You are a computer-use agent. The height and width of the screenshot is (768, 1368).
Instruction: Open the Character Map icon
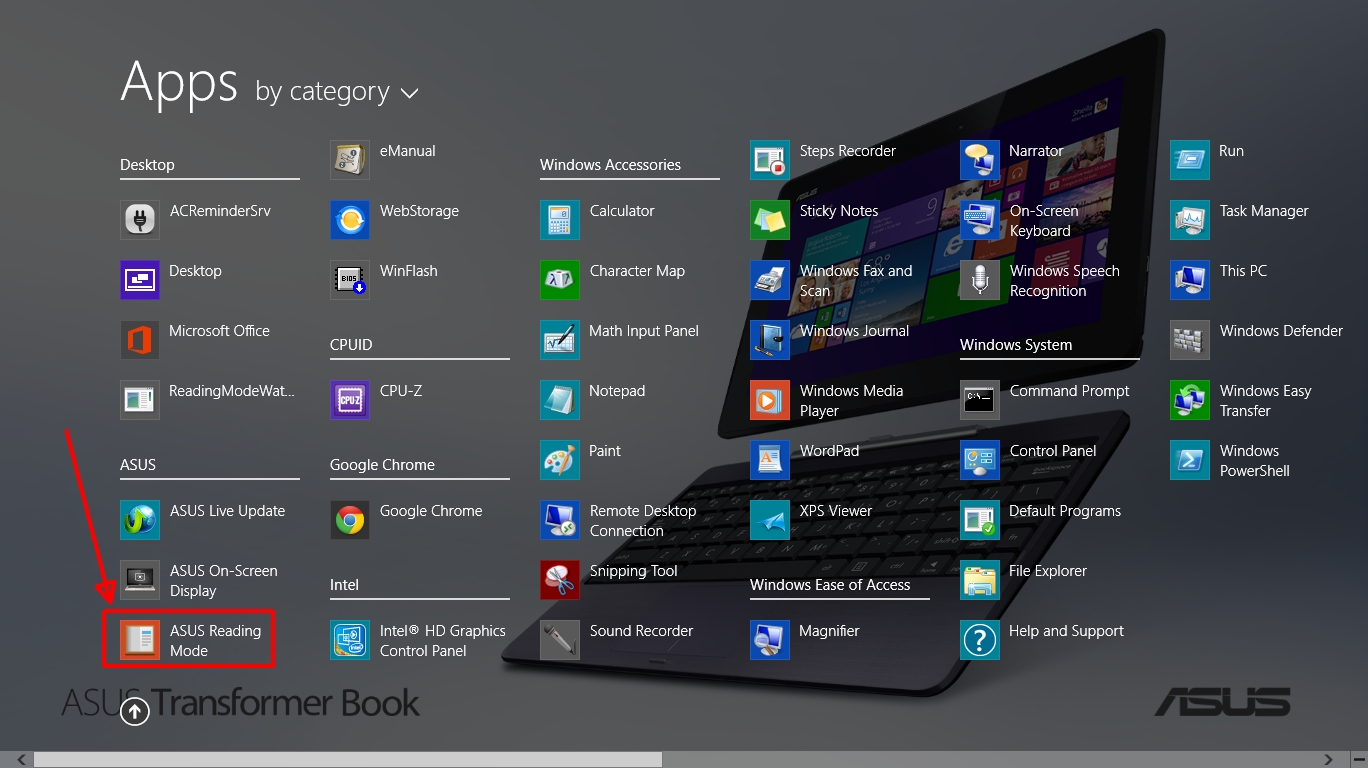[560, 280]
